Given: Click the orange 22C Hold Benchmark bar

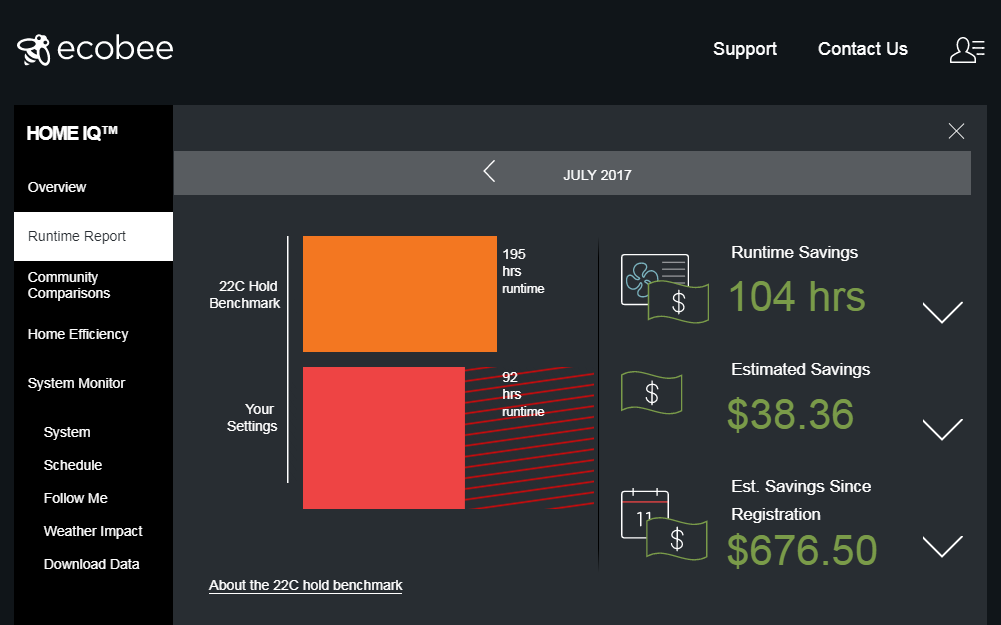Looking at the screenshot, I should 399,294.
